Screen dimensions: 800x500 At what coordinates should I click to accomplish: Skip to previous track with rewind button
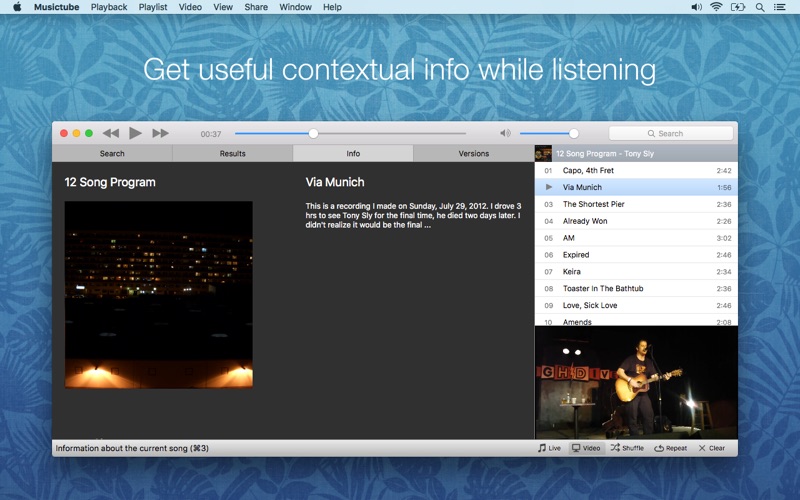click(111, 134)
